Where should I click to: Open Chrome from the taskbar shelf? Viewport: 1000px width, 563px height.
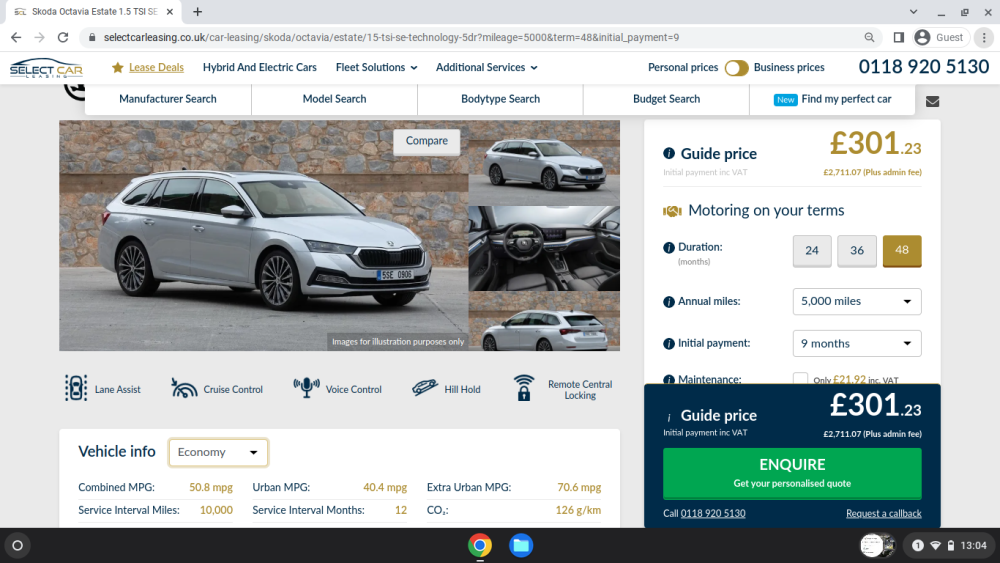click(480, 545)
